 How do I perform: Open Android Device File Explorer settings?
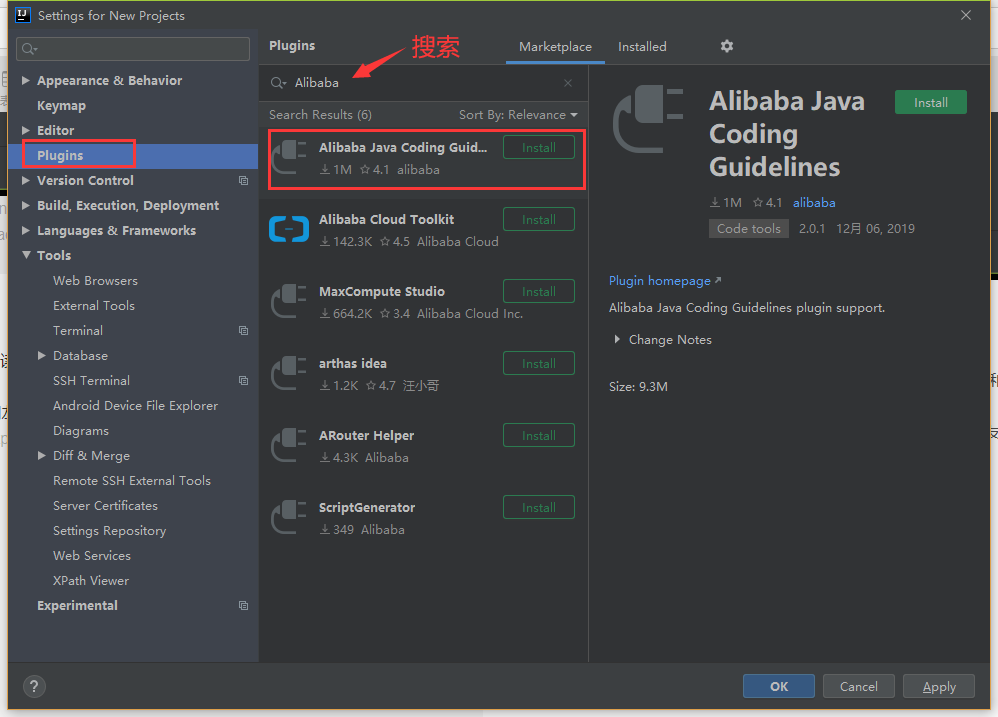[x=135, y=406]
